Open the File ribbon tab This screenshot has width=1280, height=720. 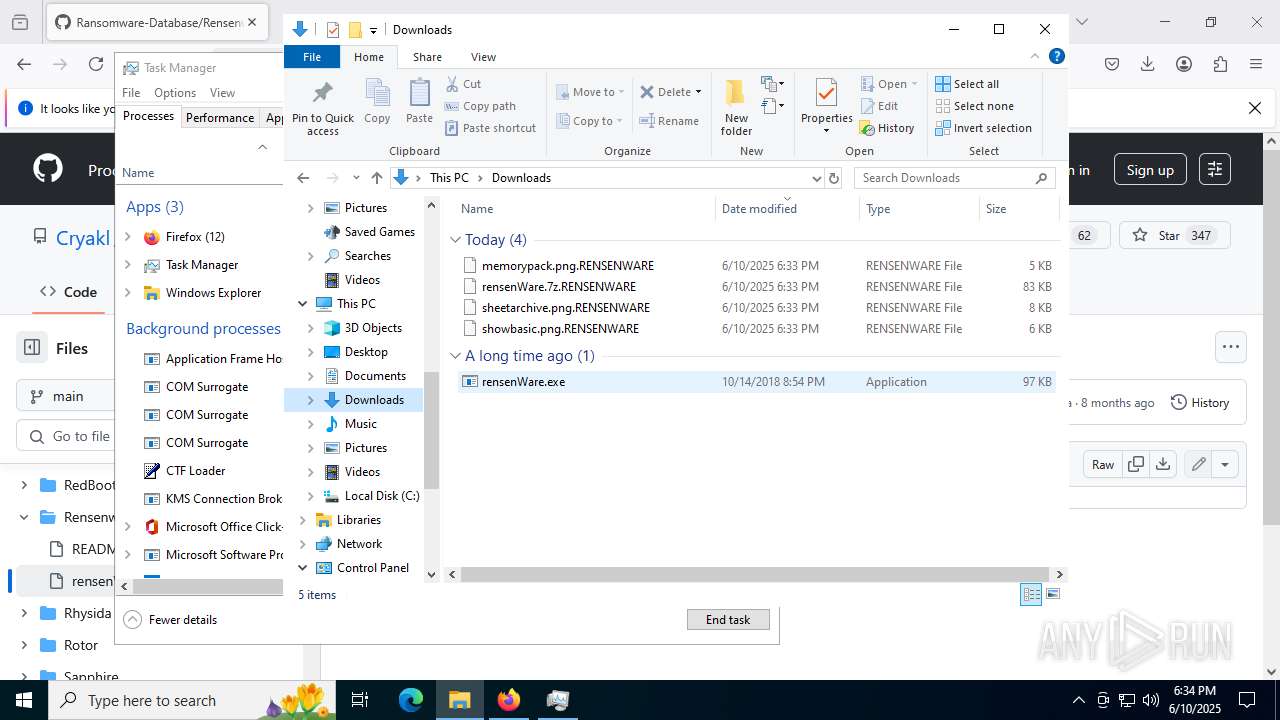pyautogui.click(x=312, y=57)
